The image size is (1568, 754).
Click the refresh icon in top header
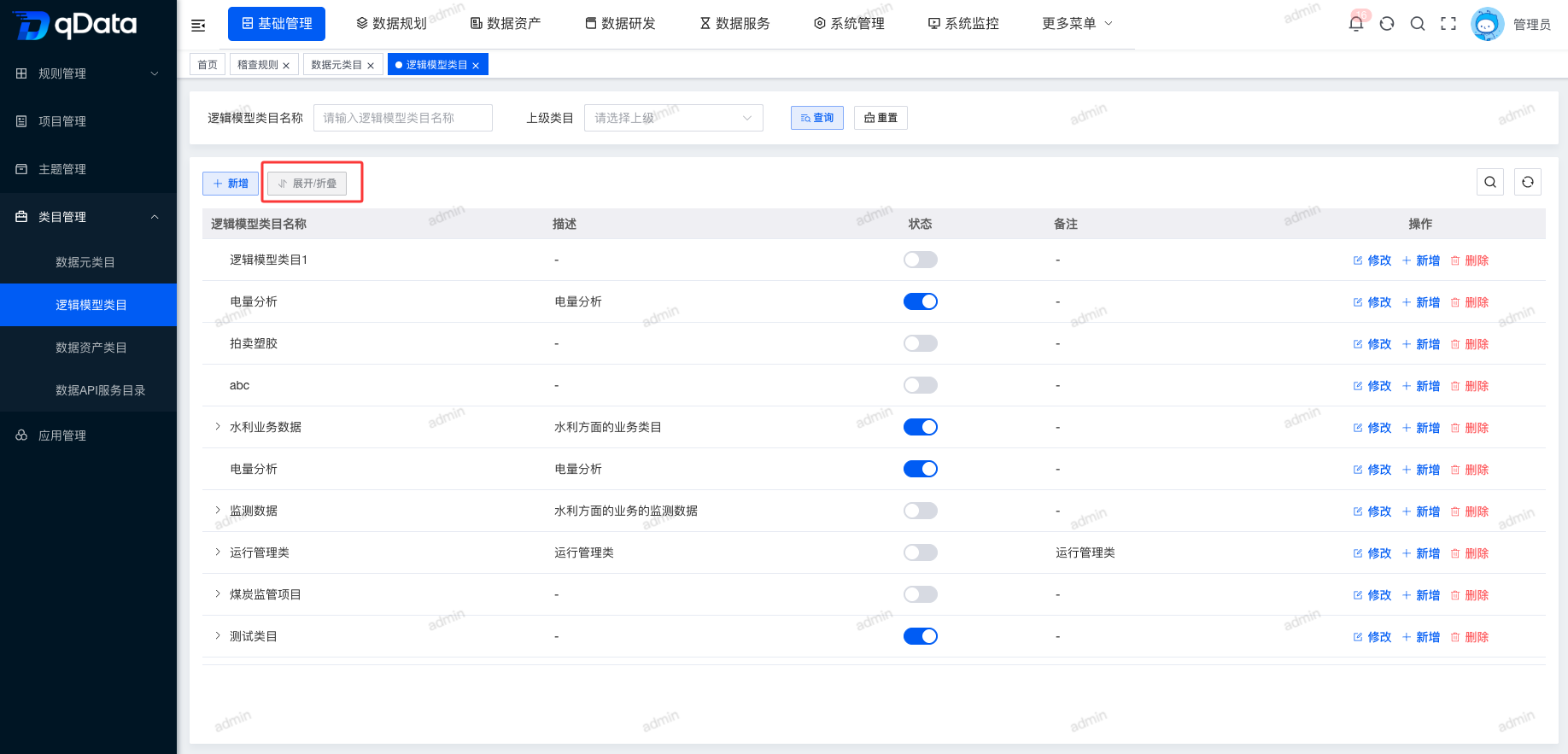pos(1387,24)
